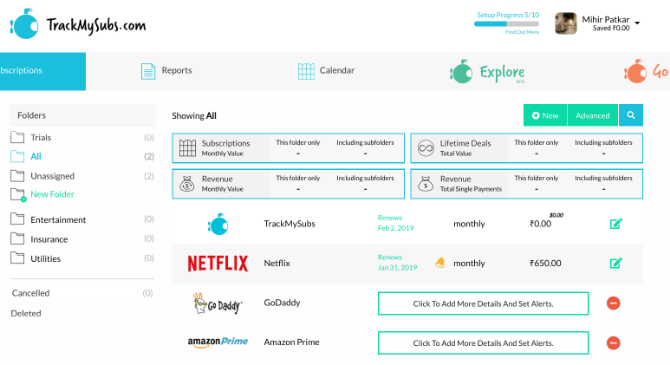Open the Find Out More link

pos(522,32)
